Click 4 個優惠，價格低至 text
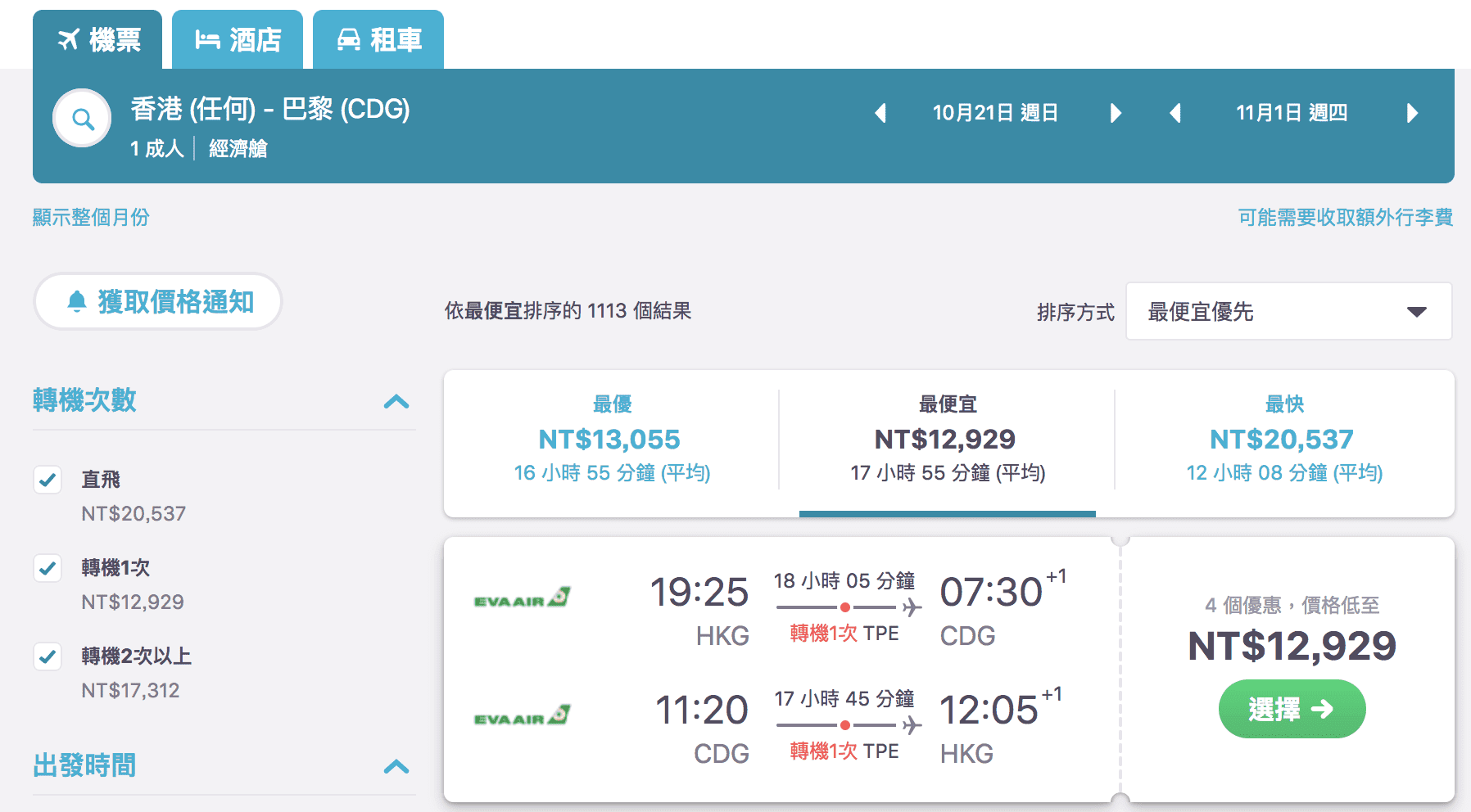The image size is (1471, 812). [1292, 606]
